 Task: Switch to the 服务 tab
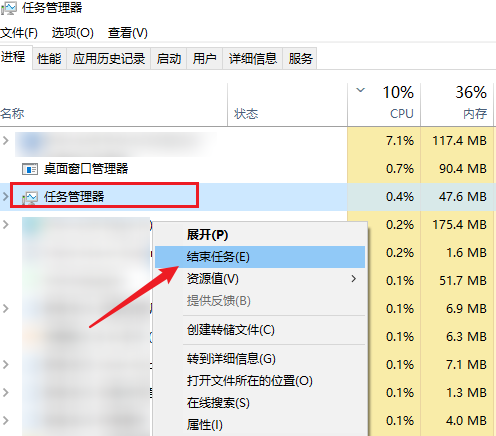(x=300, y=59)
